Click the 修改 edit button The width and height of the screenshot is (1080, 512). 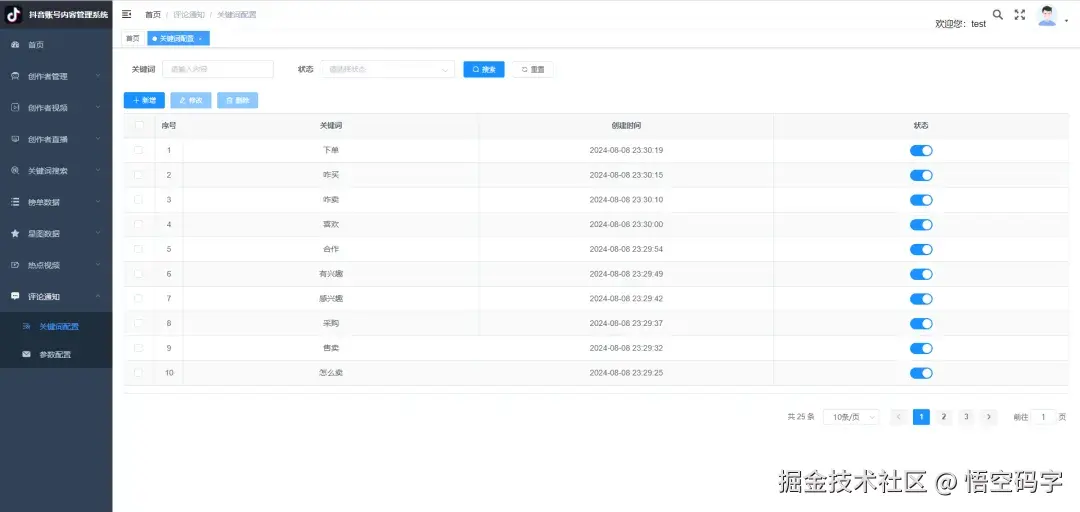(191, 101)
